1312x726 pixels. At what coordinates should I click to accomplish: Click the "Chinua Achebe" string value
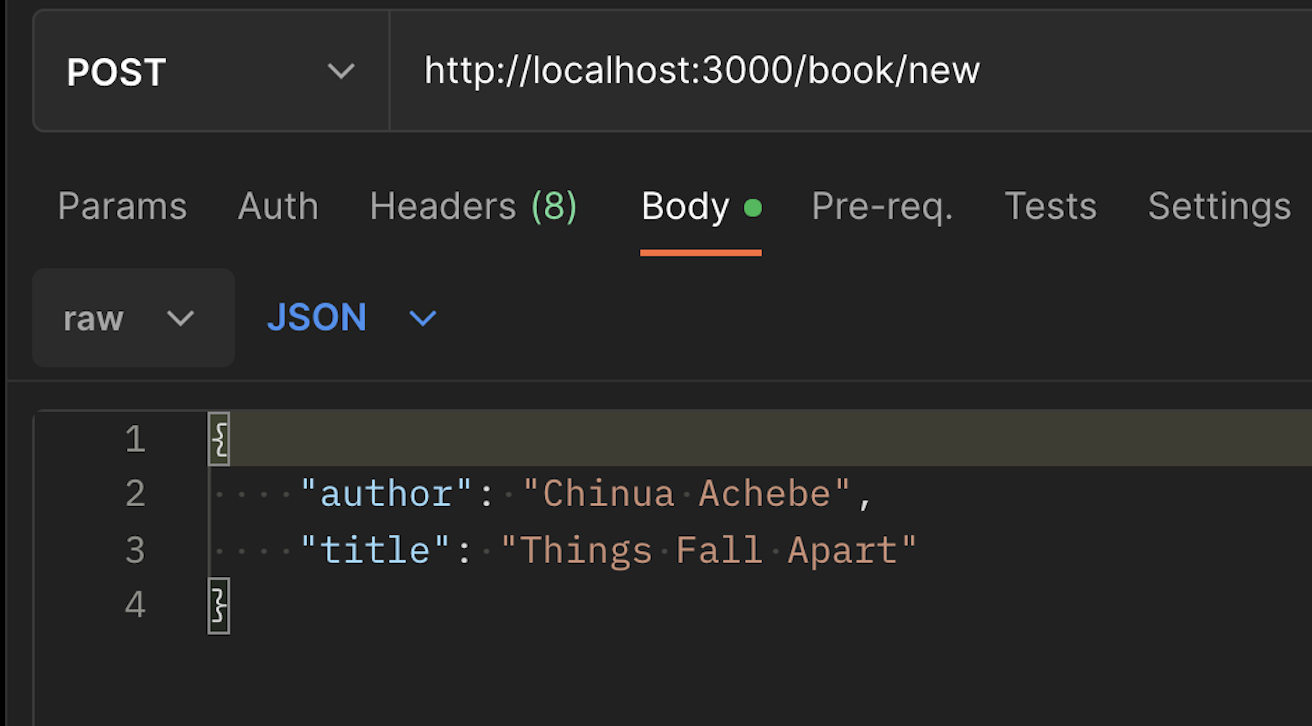click(x=688, y=493)
